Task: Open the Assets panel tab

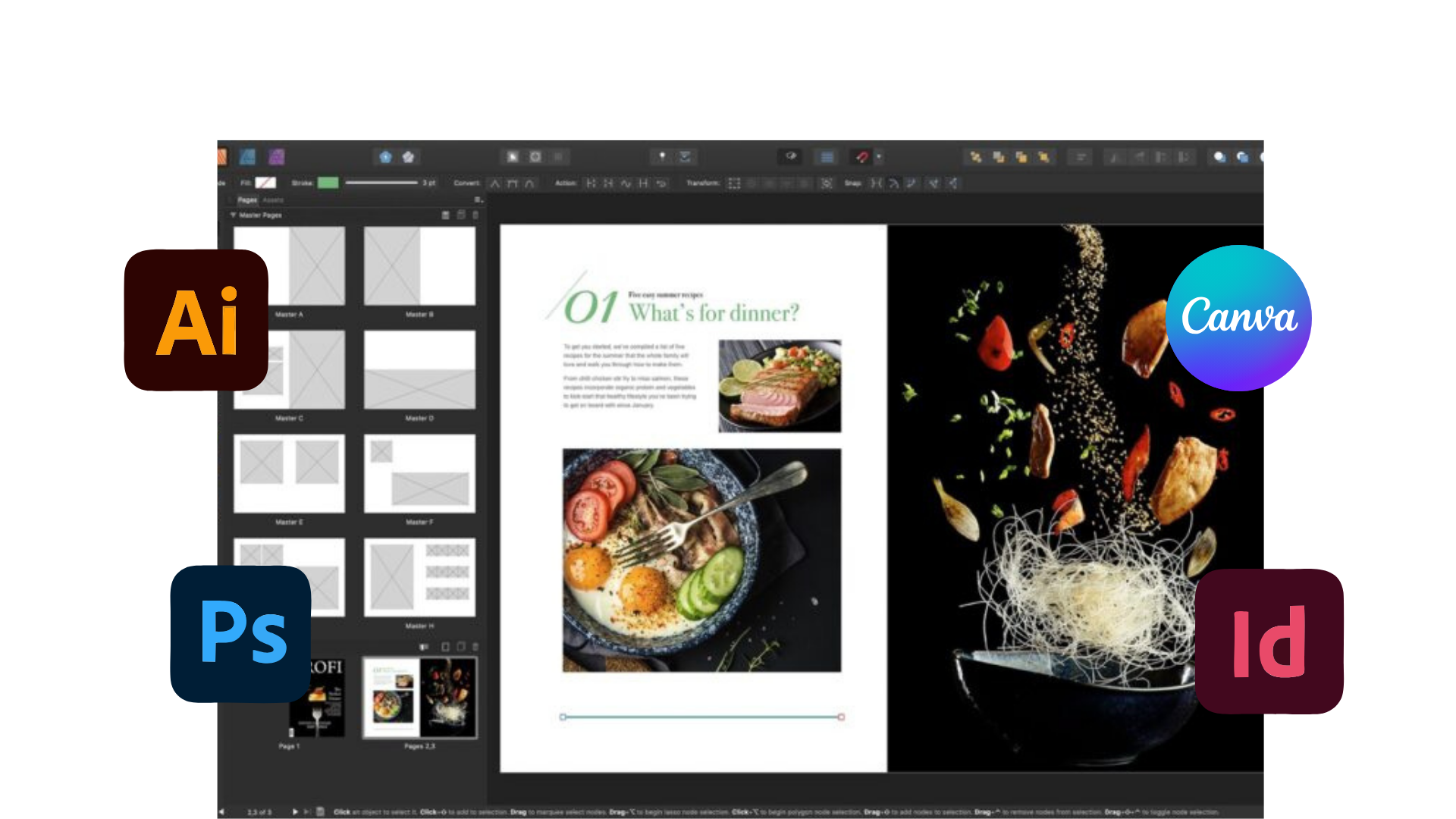Action: 273,200
